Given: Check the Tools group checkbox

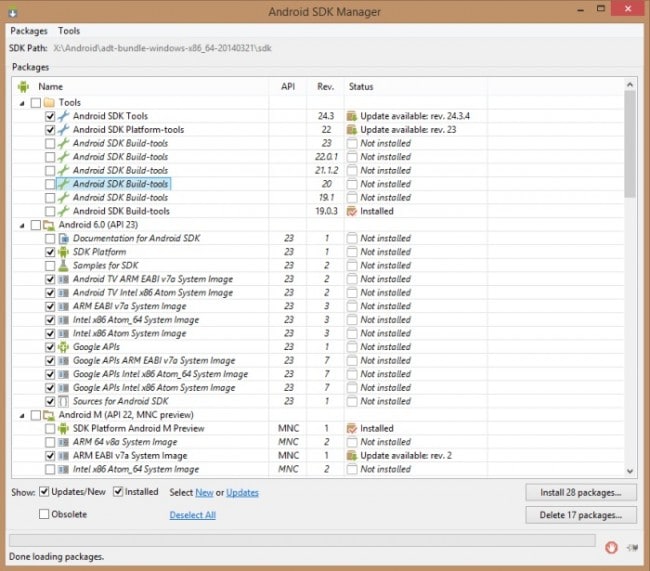Looking at the screenshot, I should 36,103.
